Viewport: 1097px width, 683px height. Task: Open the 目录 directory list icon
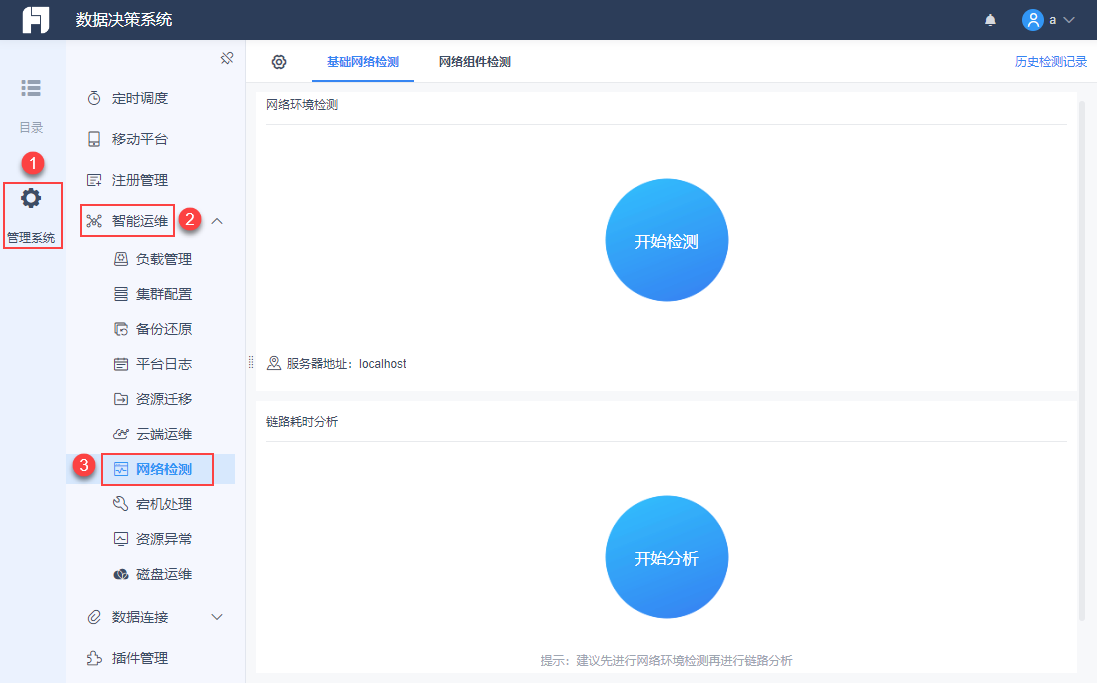click(x=31, y=88)
